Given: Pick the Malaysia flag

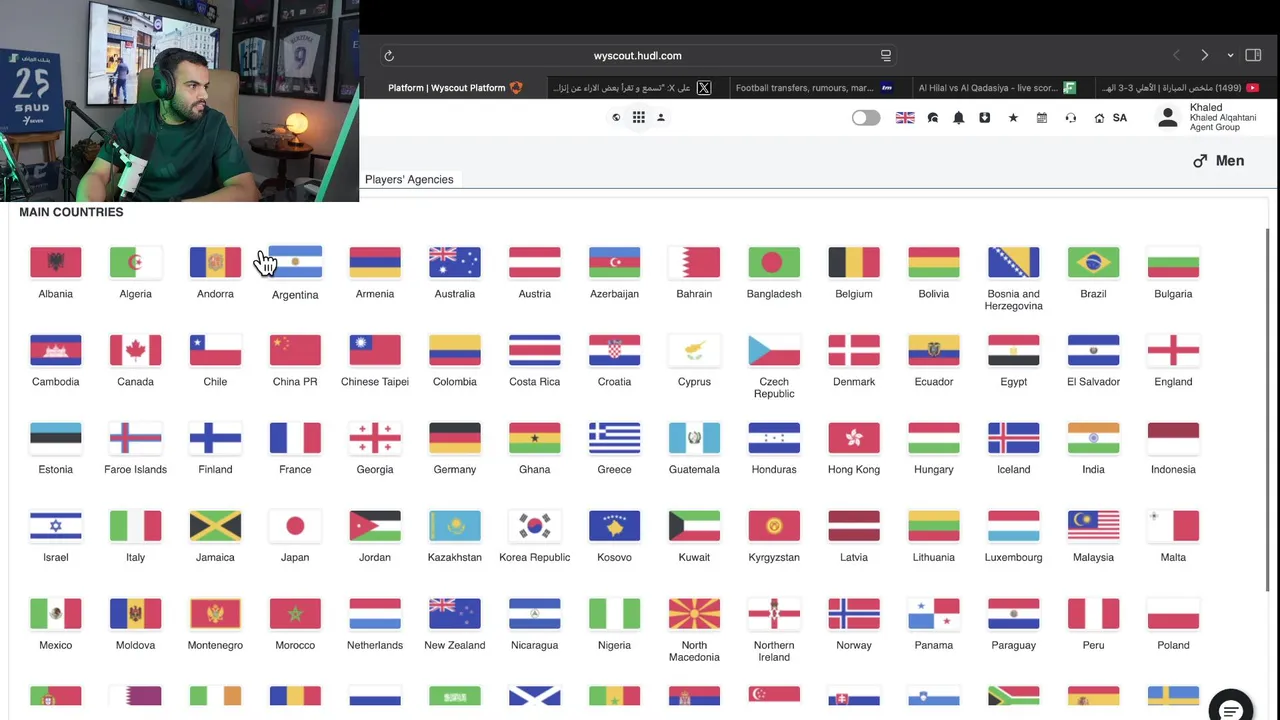Looking at the screenshot, I should 1093,526.
